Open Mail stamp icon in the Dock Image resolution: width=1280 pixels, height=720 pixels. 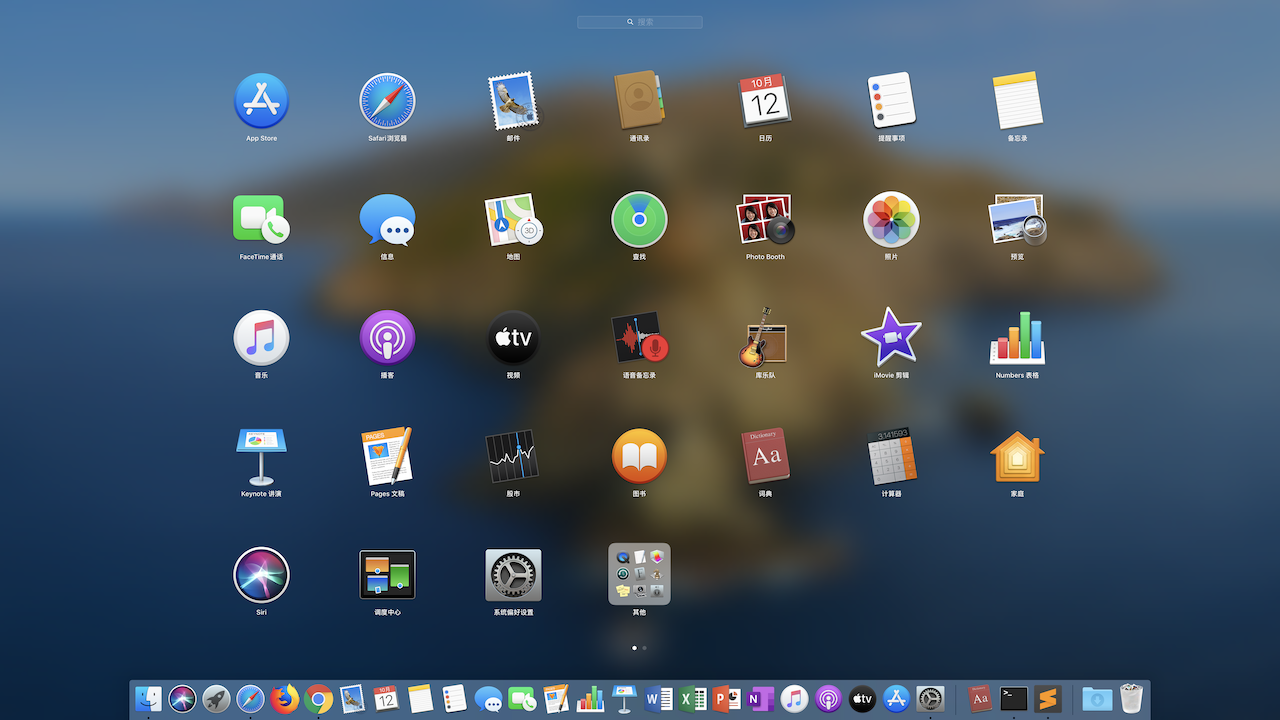352,698
